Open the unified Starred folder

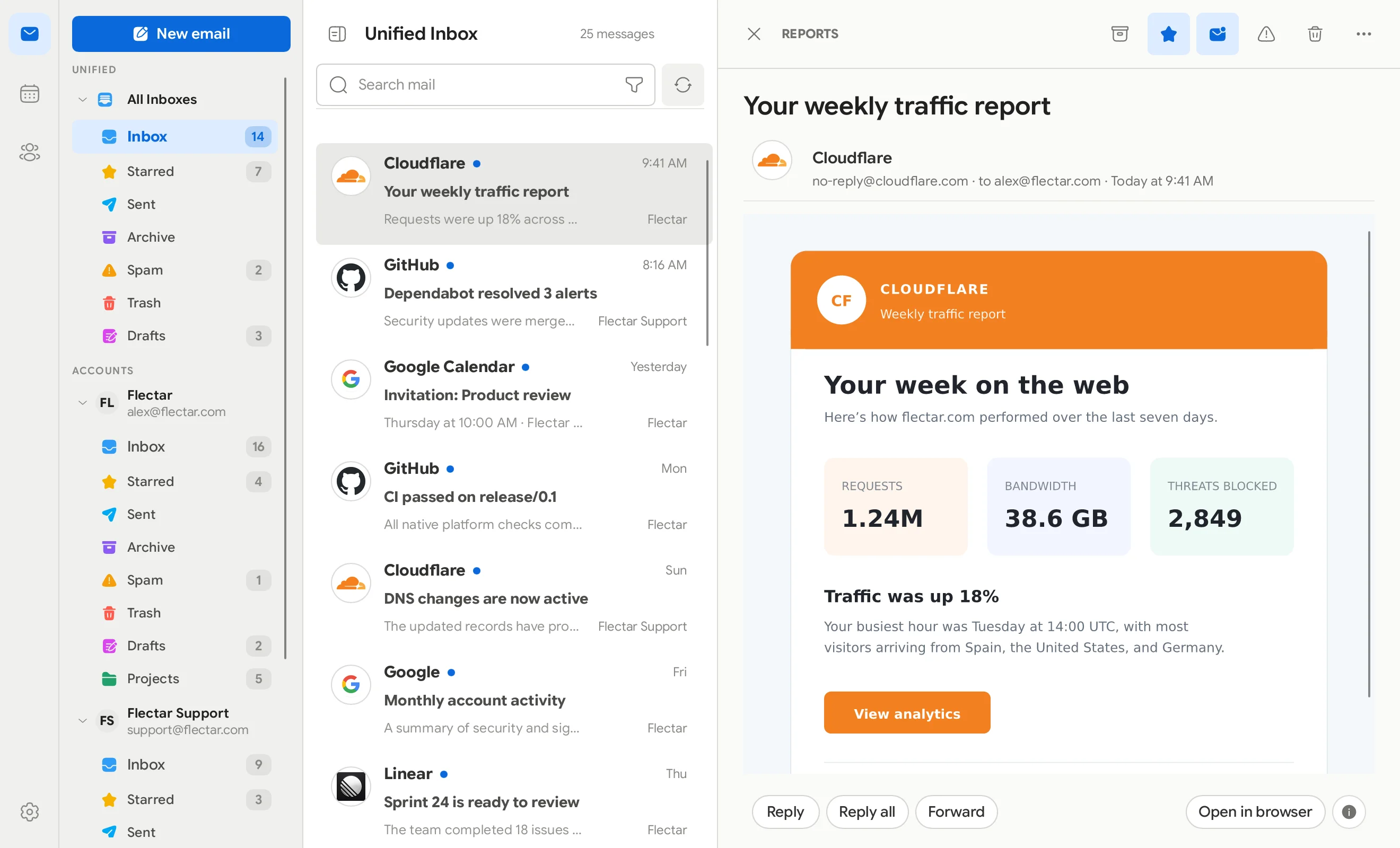175,172
